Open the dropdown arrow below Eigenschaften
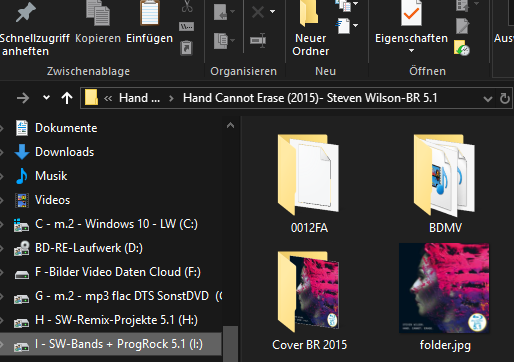This screenshot has width=514, height=362. tap(411, 51)
